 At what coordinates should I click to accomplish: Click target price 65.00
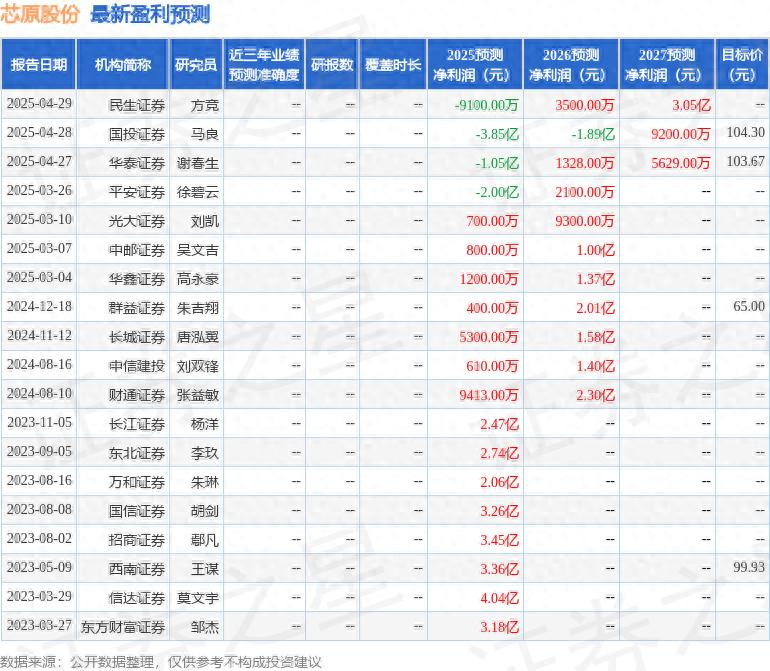(x=749, y=307)
